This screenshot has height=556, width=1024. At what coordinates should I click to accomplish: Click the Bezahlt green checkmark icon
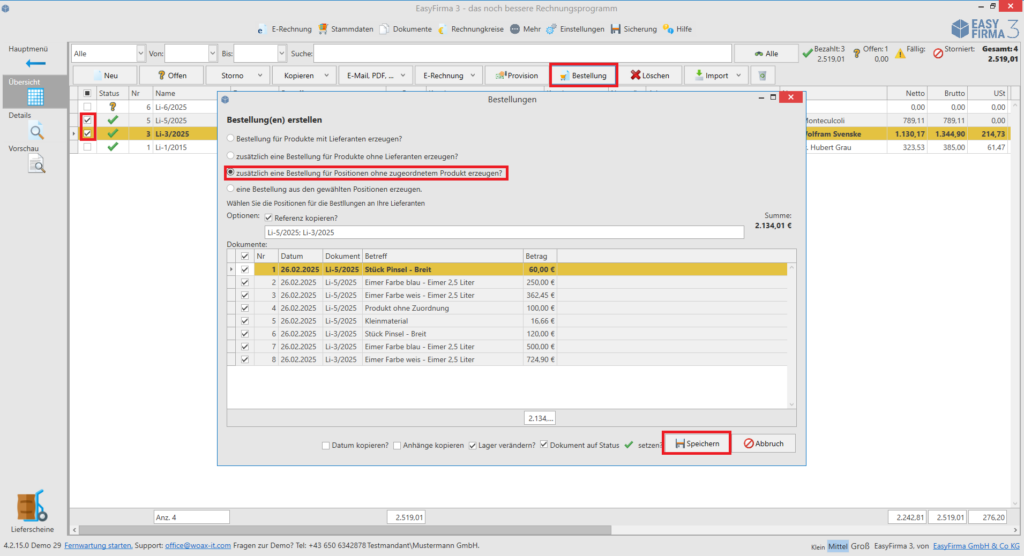coord(807,53)
